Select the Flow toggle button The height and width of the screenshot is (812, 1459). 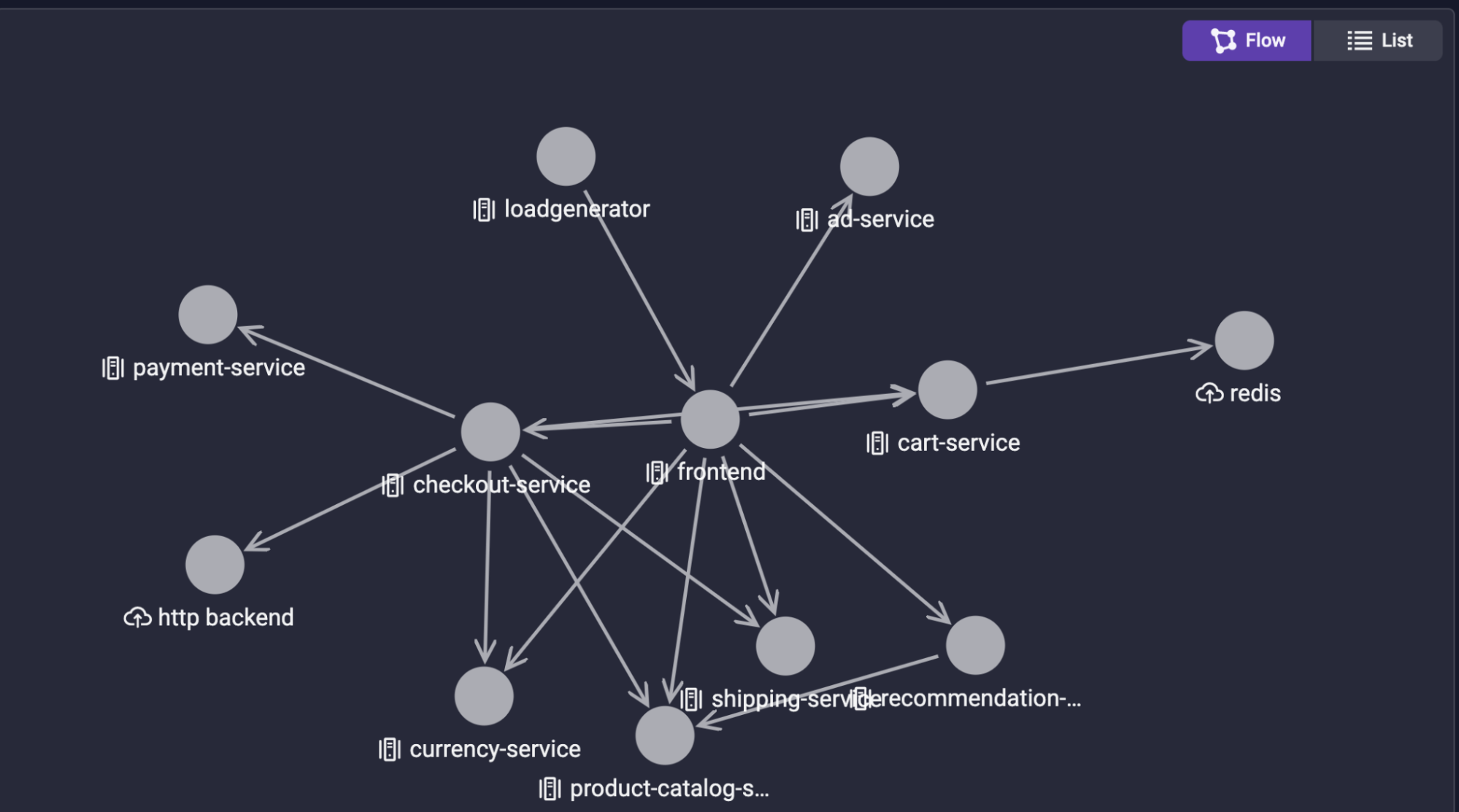[1248, 40]
